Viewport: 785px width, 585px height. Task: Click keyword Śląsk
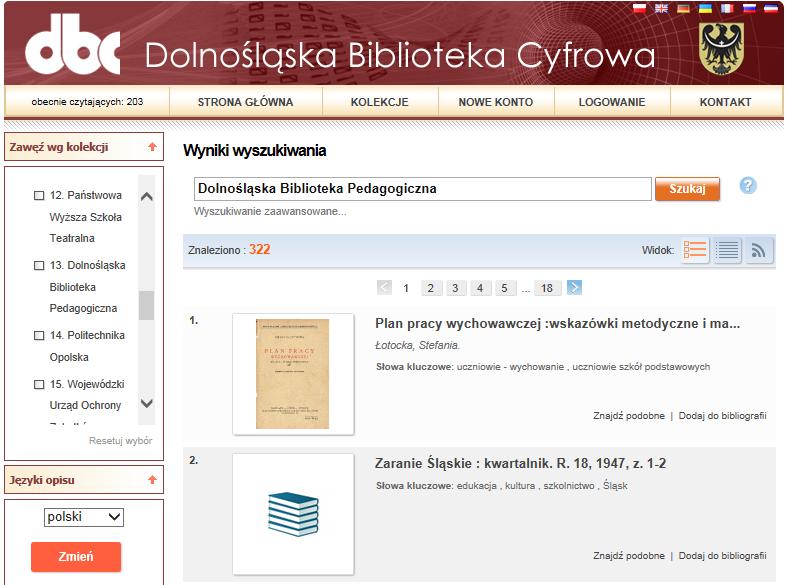(615, 485)
